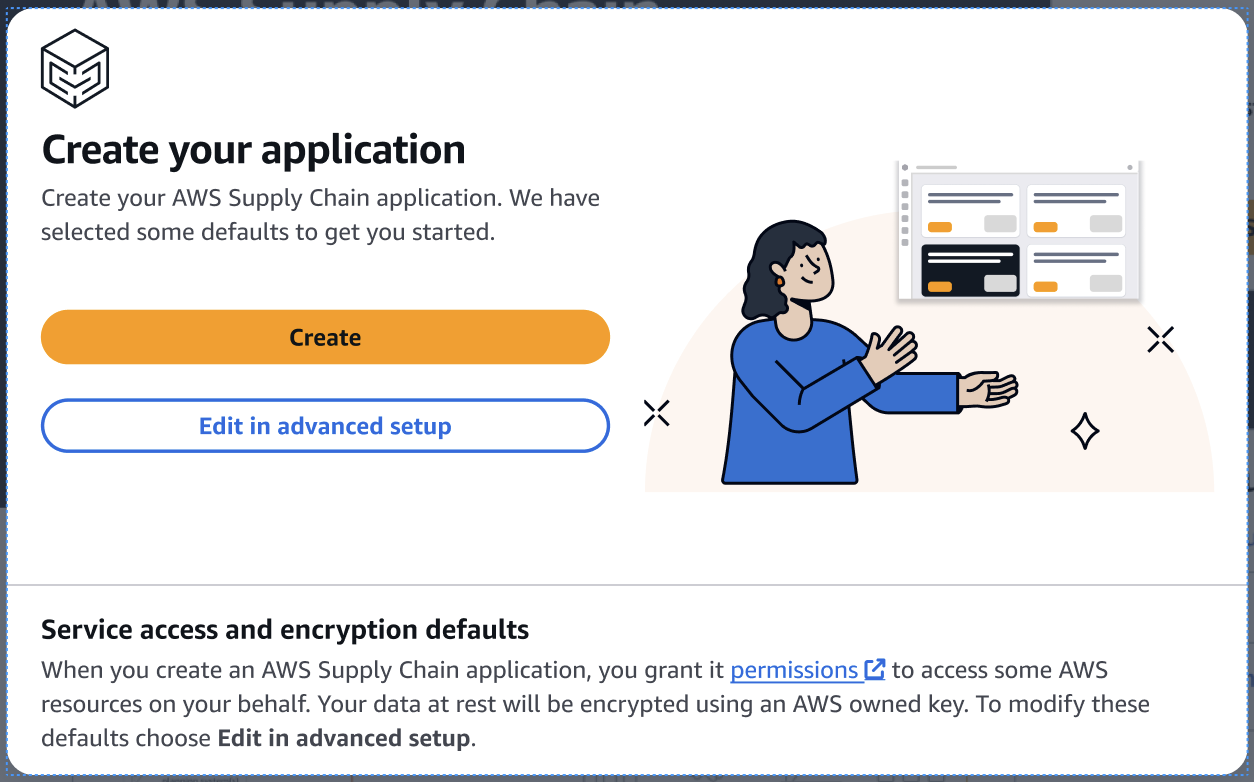This screenshot has width=1254, height=782.
Task: Click the external link icon beside permissions
Action: (x=875, y=669)
